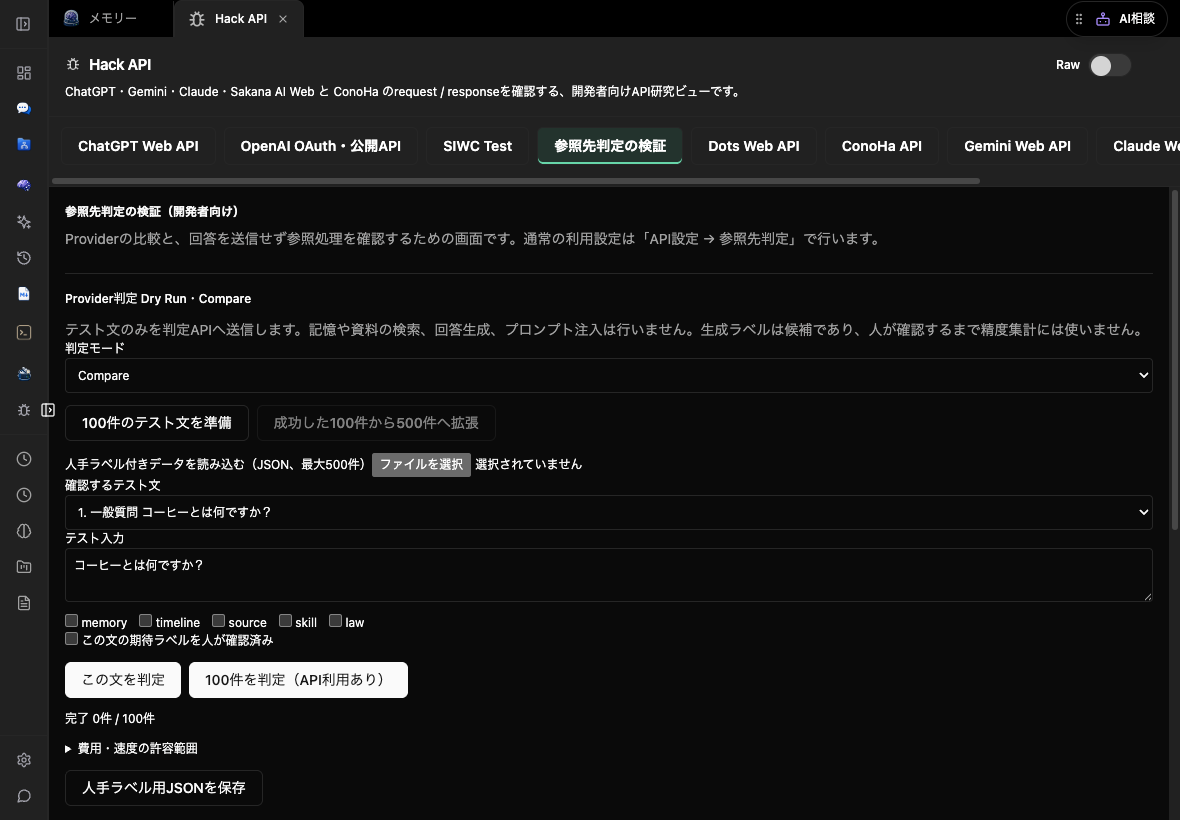Viewport: 1180px width, 820px height.
Task: Click この文を判定 button
Action: pos(123,680)
